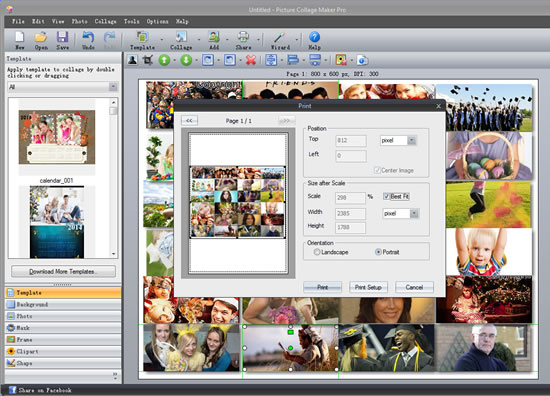
Task: Open Help with the question mark icon
Action: [x=314, y=37]
